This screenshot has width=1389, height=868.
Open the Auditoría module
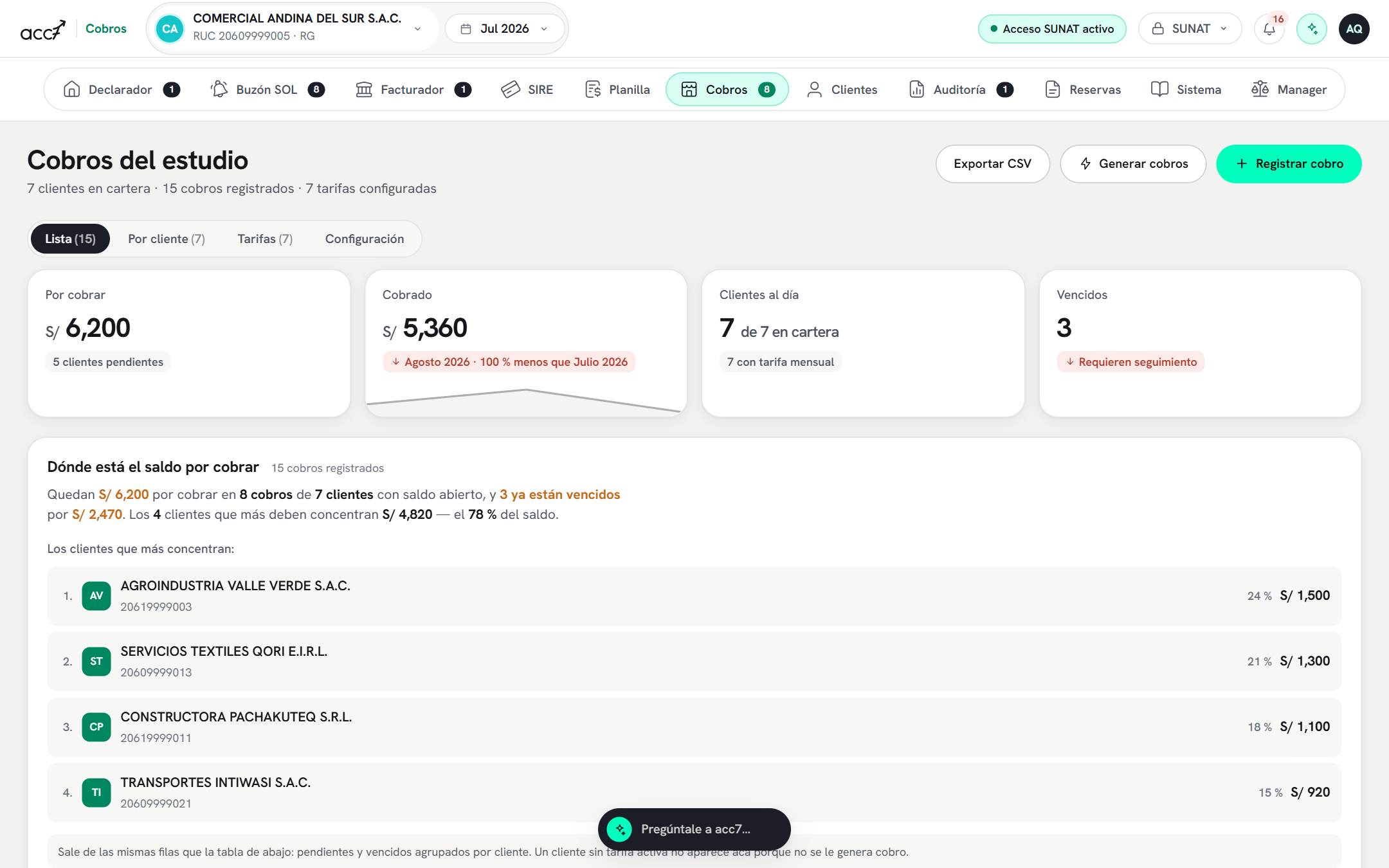[961, 89]
